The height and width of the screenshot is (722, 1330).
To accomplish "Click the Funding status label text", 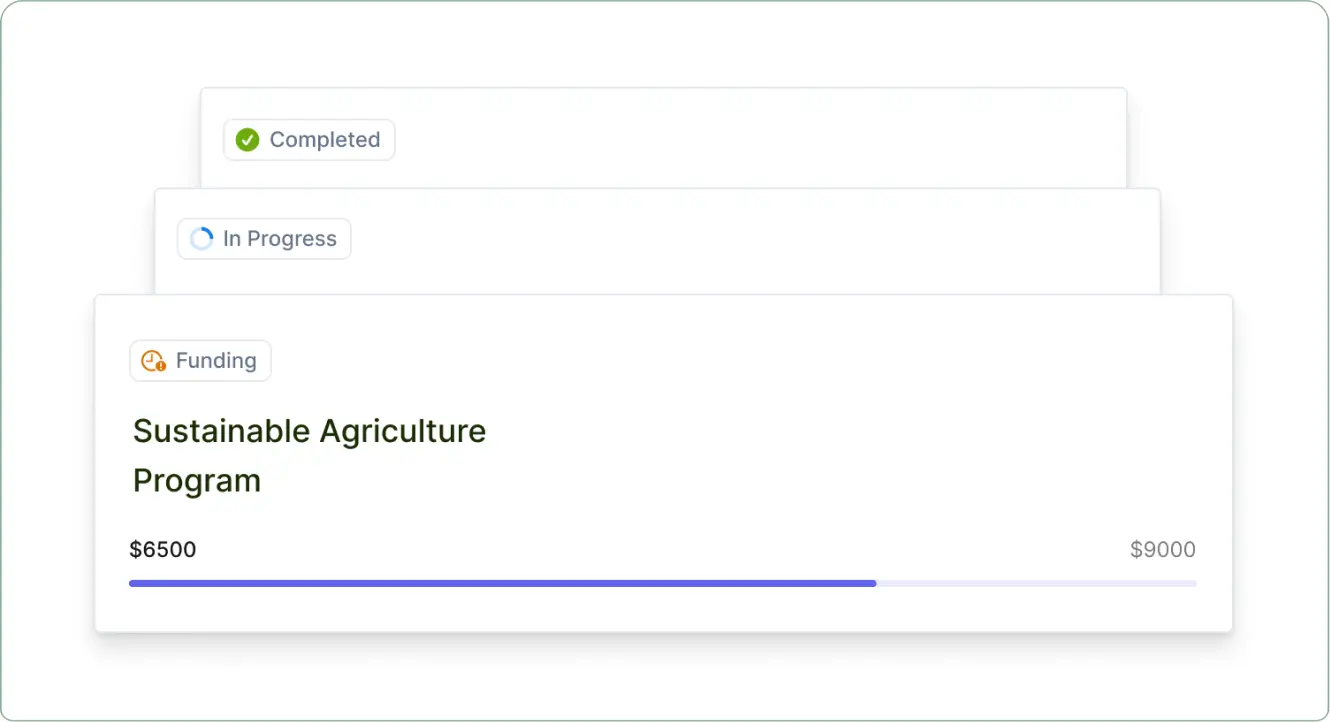I will pos(216,361).
